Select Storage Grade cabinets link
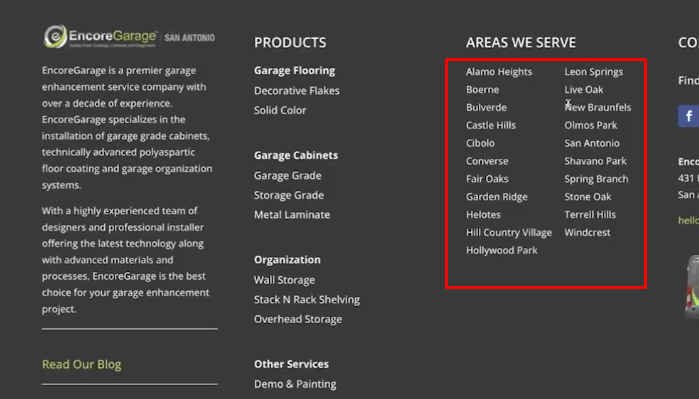This screenshot has width=699, height=399. point(289,195)
